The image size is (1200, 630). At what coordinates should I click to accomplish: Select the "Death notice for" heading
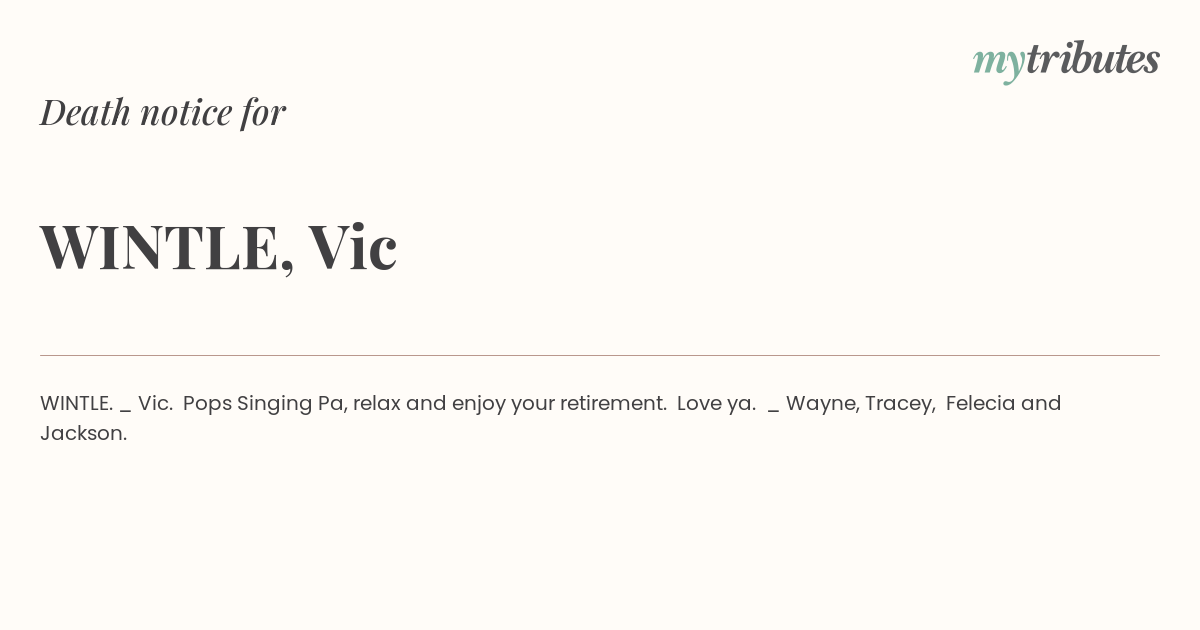click(x=162, y=112)
